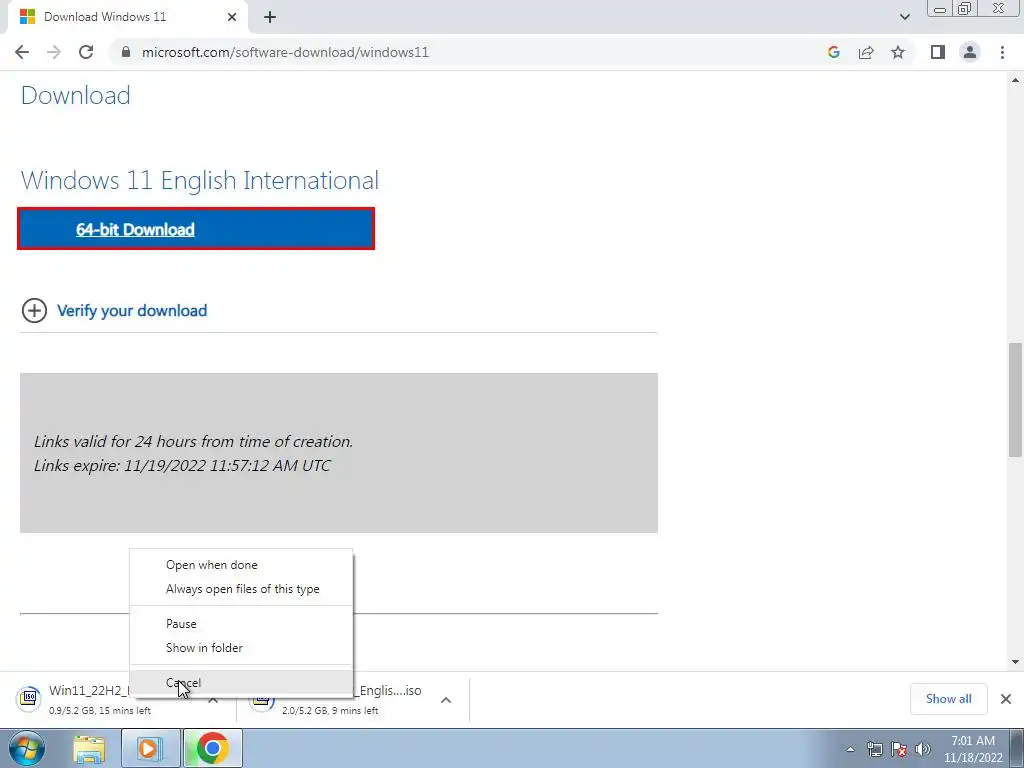This screenshot has width=1024, height=768.
Task: Click the taskbar clock showing 7:01 AM
Action: point(973,749)
